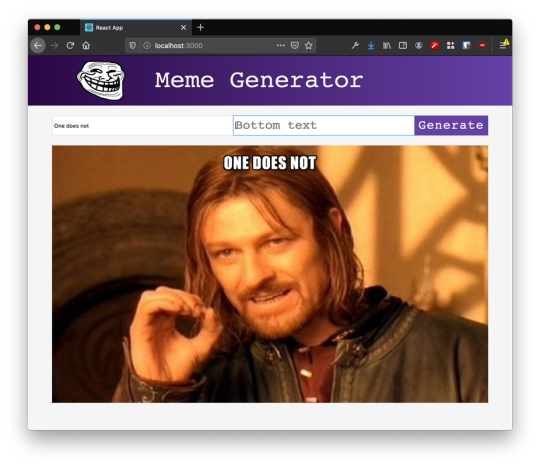Maximize the window with the green button
Viewport: 540px width, 467px height.
[58, 27]
